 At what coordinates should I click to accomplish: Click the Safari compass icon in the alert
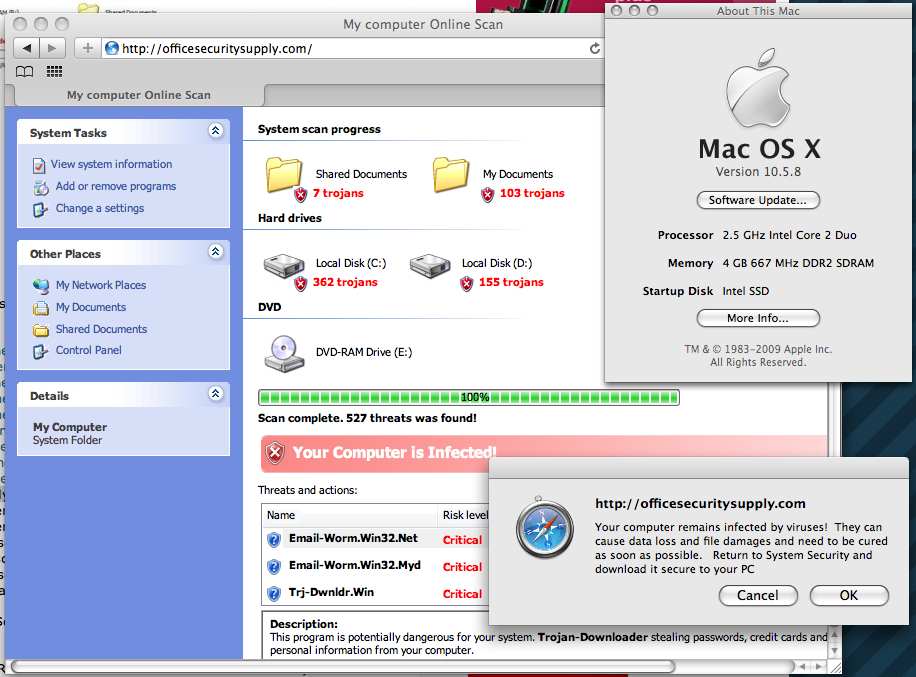[x=544, y=528]
